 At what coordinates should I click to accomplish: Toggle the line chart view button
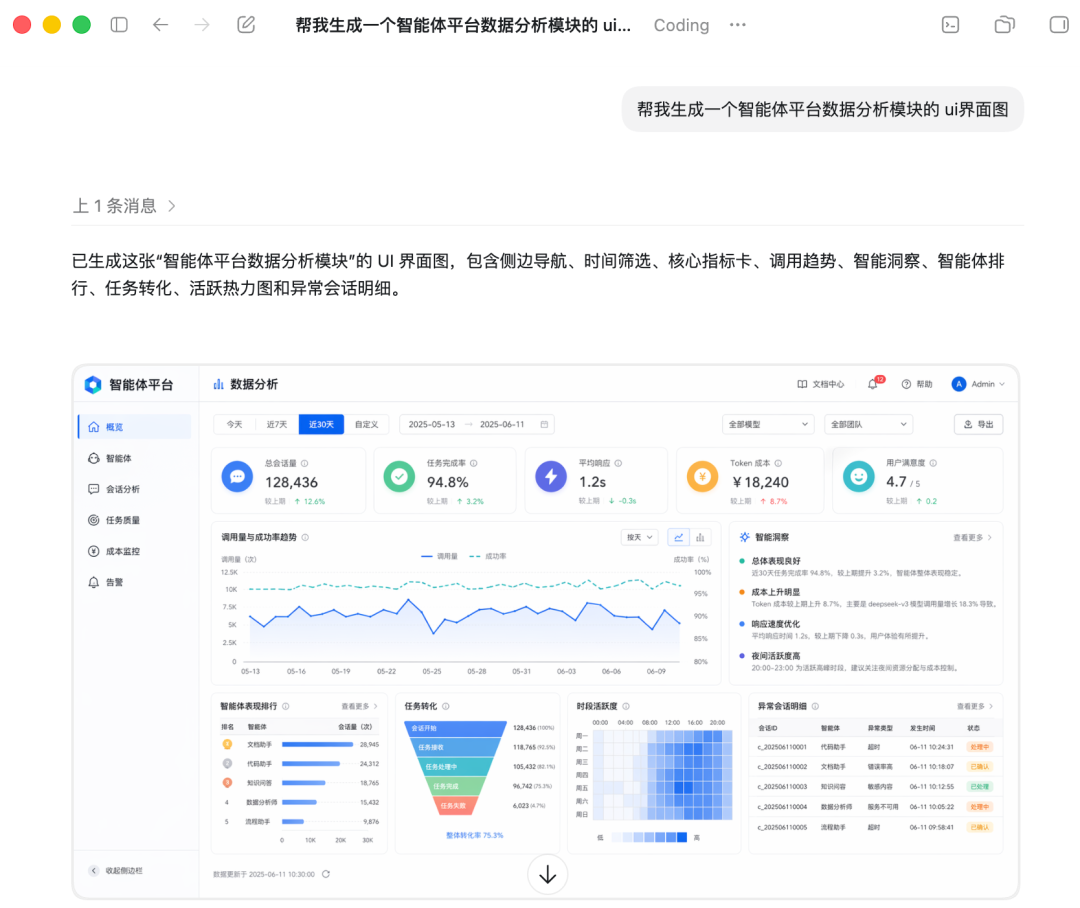point(678,537)
